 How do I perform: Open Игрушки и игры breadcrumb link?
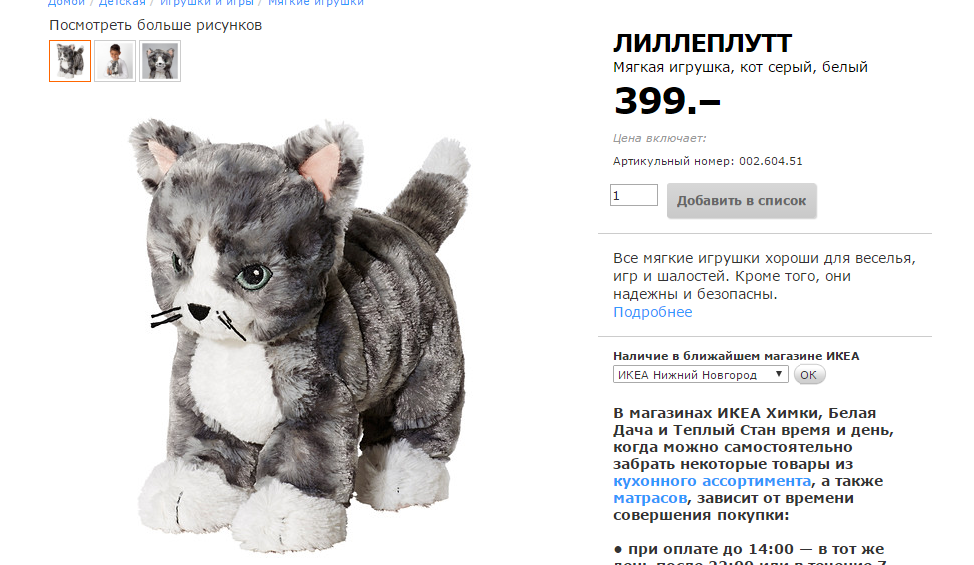pyautogui.click(x=207, y=3)
